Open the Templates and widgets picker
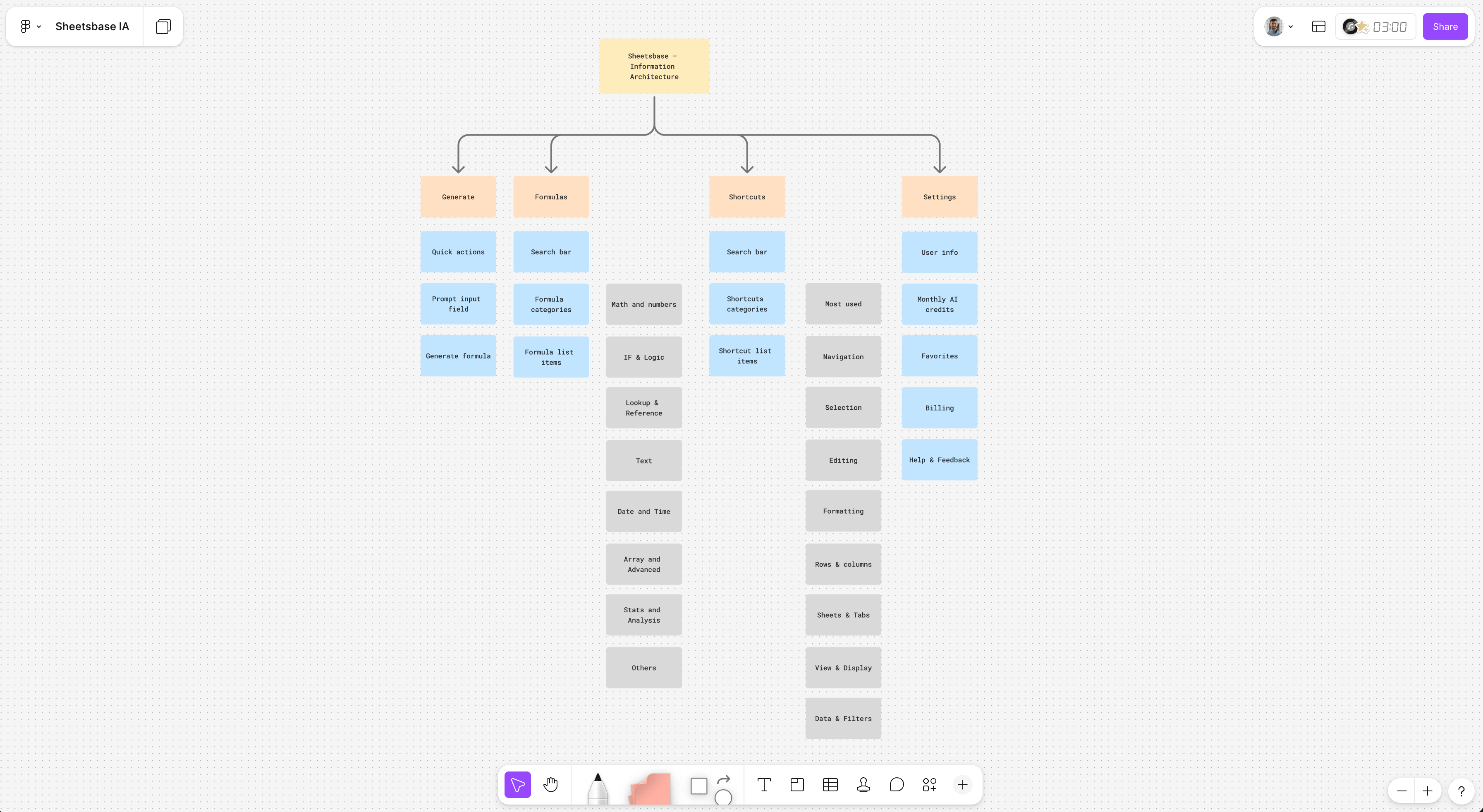1483x812 pixels. (928, 784)
